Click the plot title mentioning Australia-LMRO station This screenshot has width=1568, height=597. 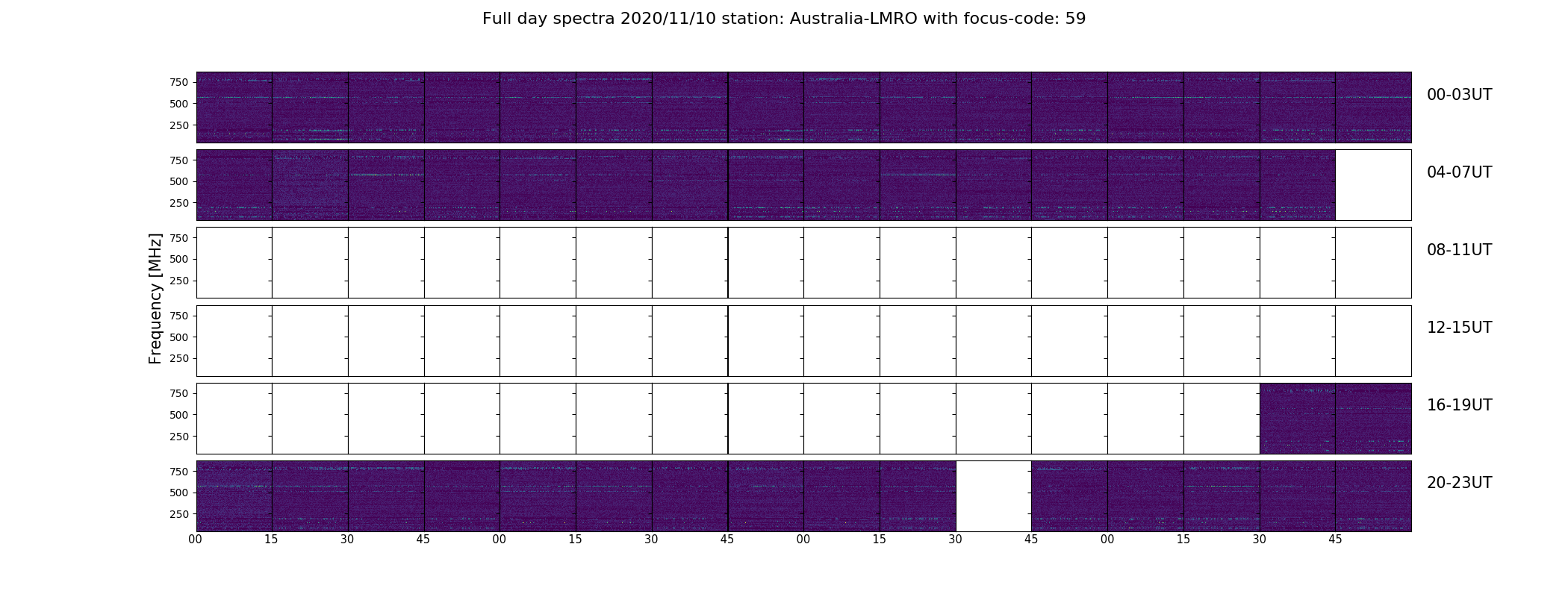pos(783,19)
